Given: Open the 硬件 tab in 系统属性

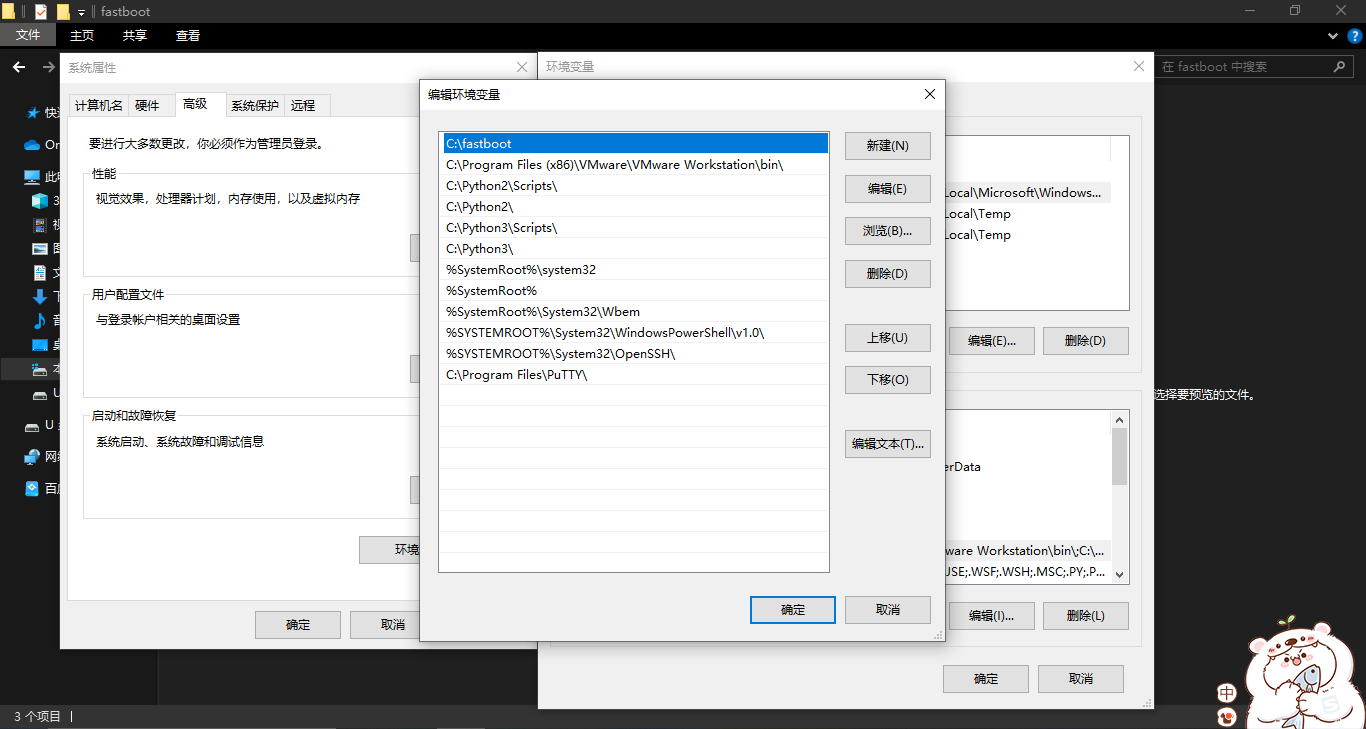Looking at the screenshot, I should [147, 106].
